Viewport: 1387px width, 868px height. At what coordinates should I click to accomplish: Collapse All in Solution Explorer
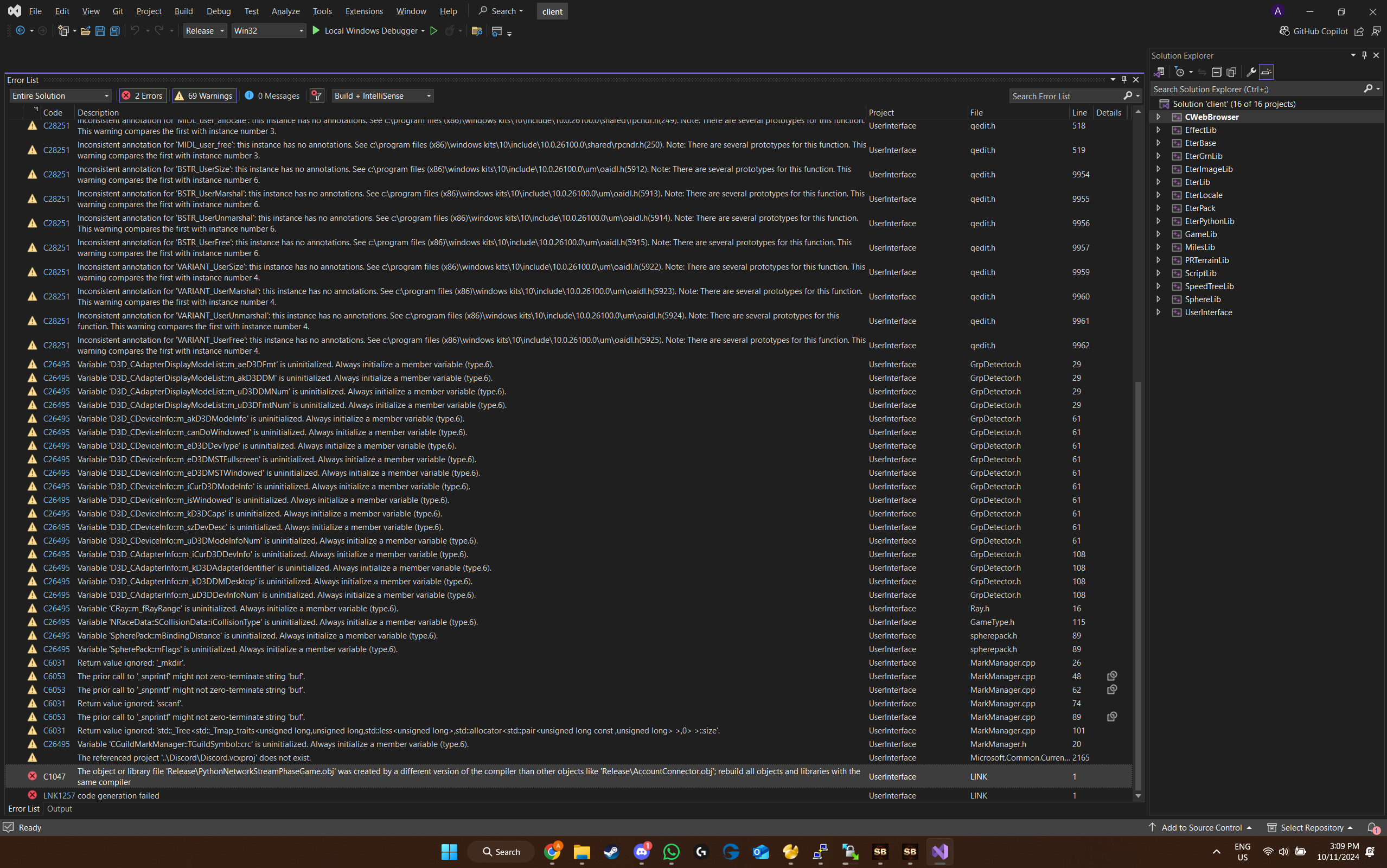[1217, 72]
